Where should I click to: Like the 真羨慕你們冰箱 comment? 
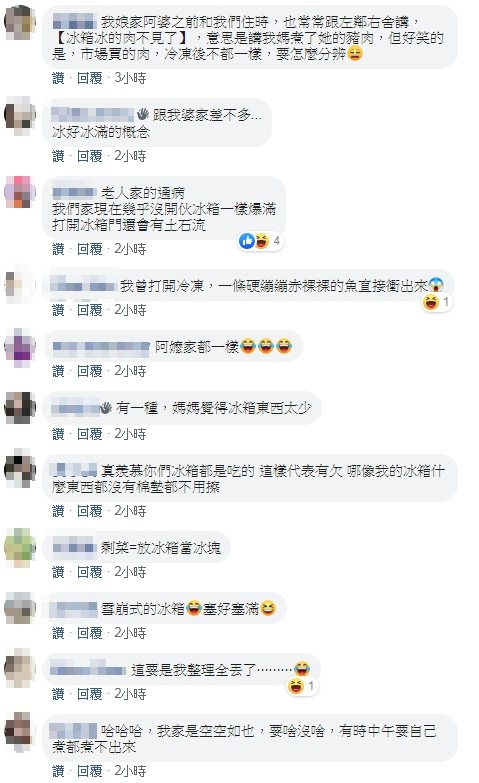[58, 511]
